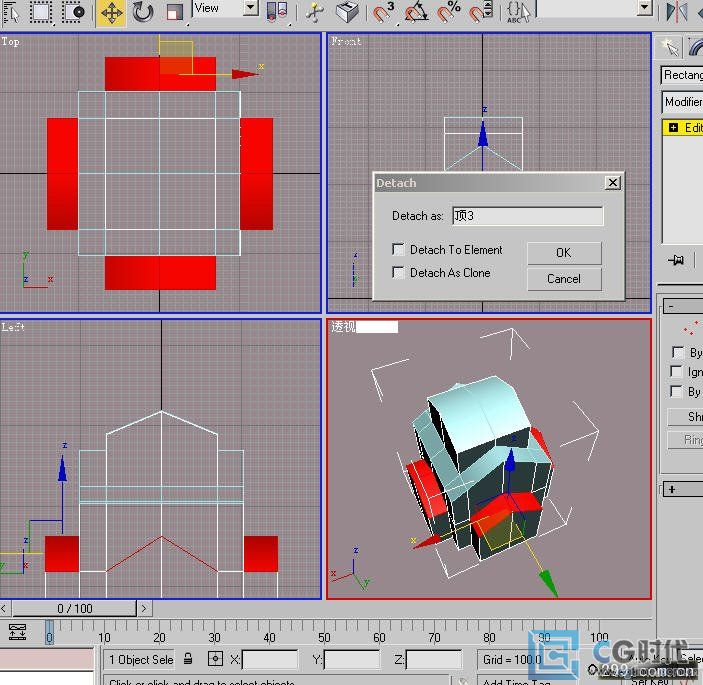Collapse the Selection rollout minus bar
The image size is (703, 685).
682,307
